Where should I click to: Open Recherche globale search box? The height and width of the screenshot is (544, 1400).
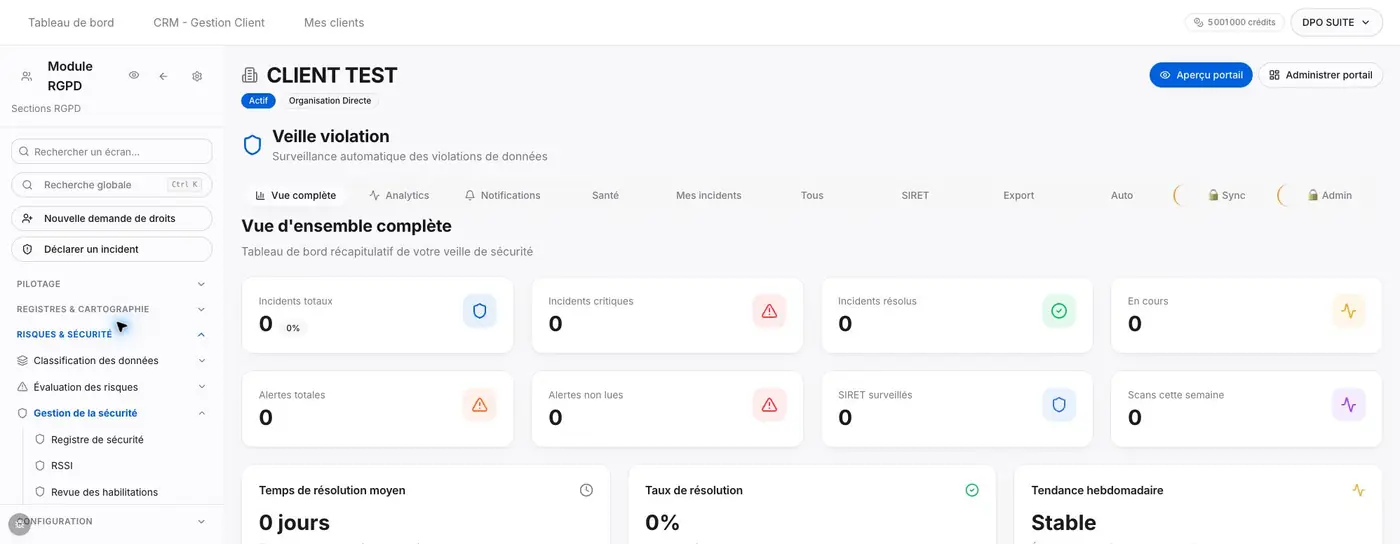[x=112, y=185]
